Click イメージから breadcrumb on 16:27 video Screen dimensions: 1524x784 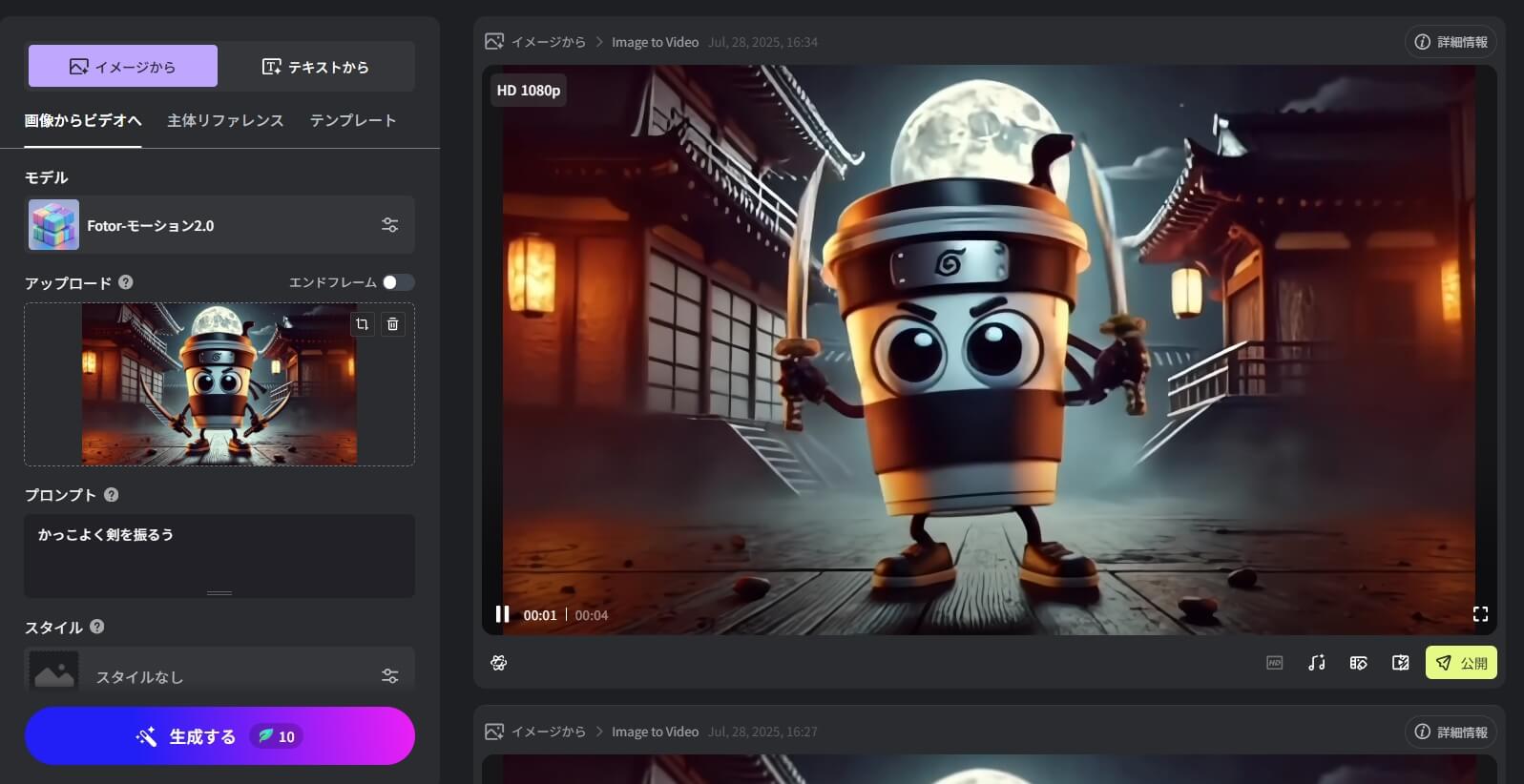[x=548, y=732]
